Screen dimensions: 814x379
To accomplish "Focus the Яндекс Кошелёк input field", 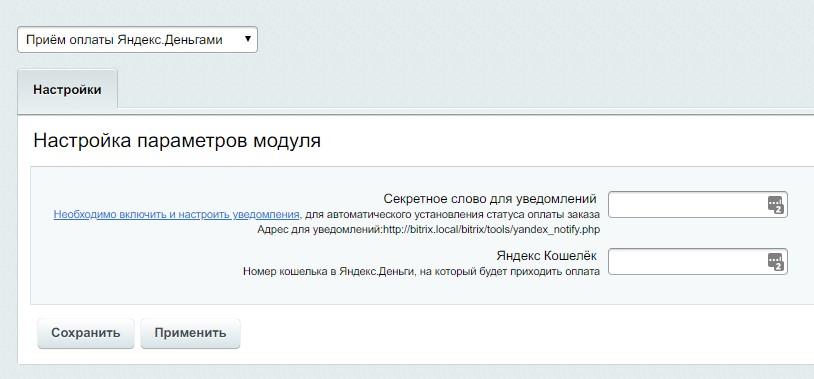I will coord(698,262).
